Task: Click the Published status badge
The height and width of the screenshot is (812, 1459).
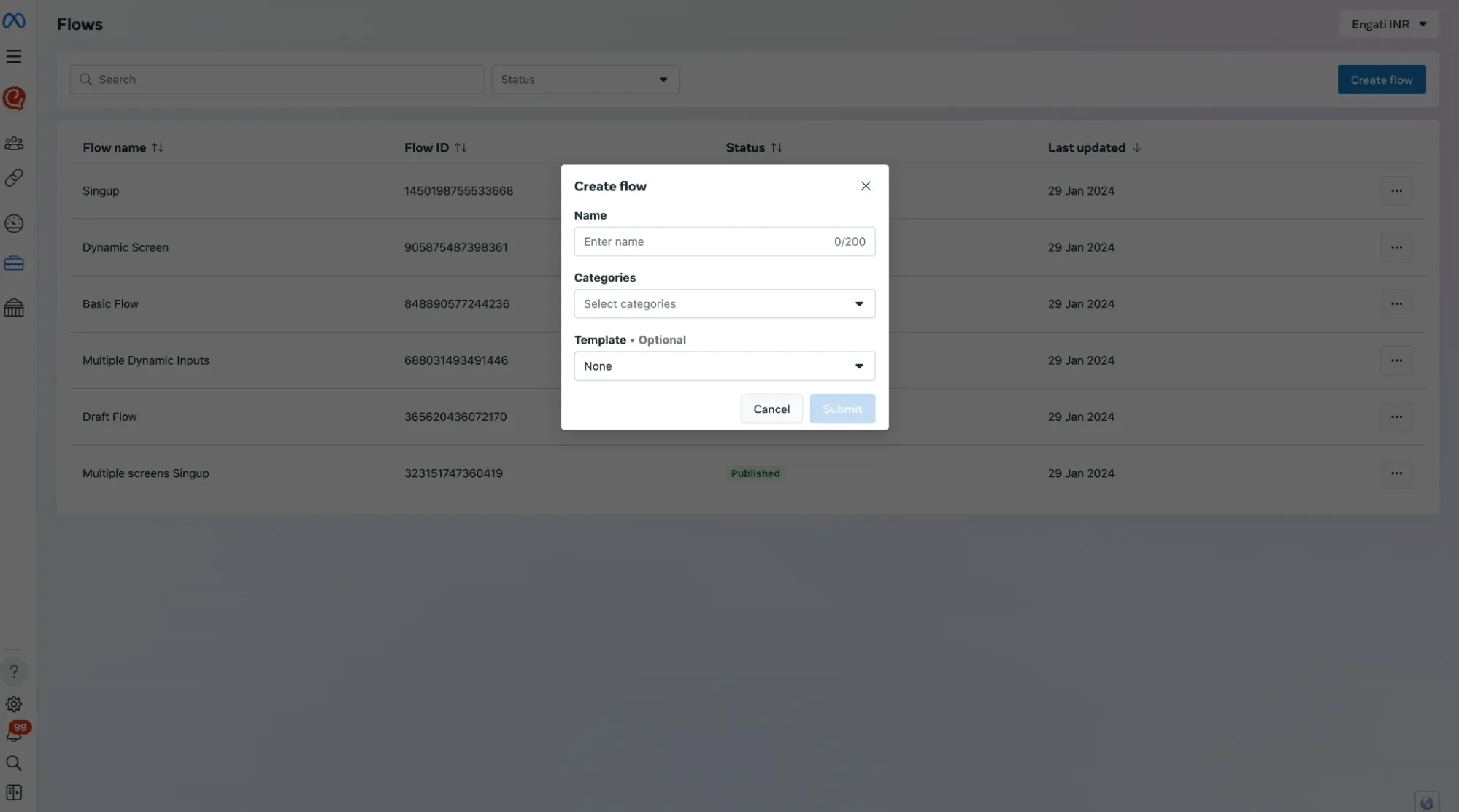Action: 755,473
